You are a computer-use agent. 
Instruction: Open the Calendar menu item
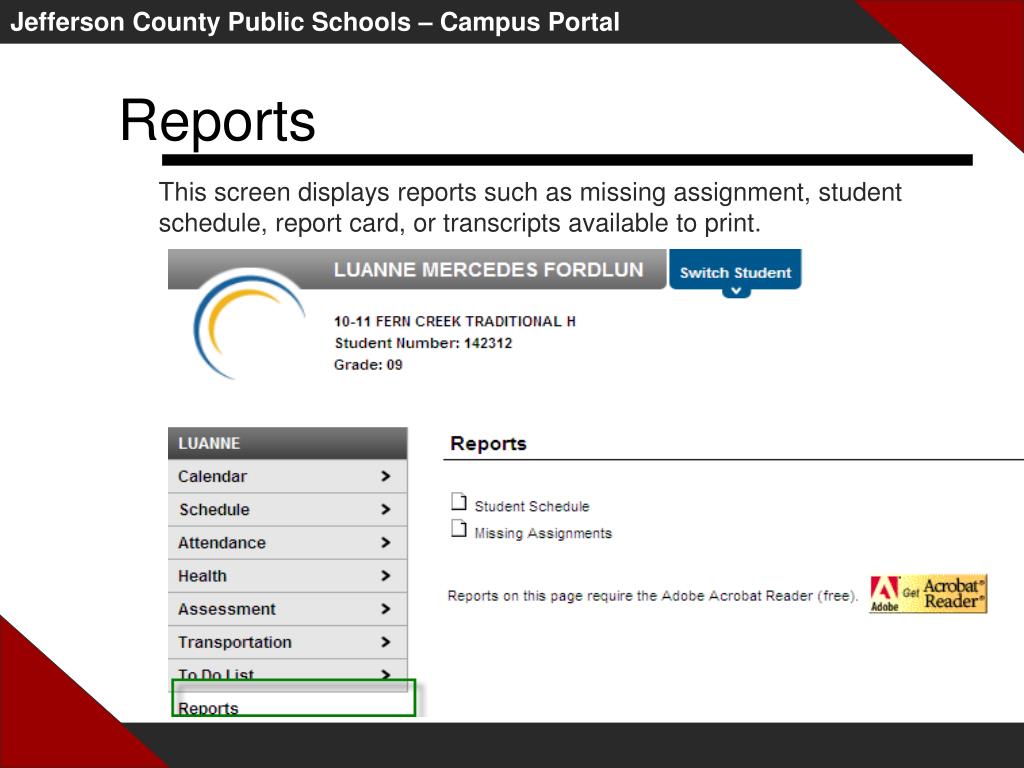pos(287,477)
